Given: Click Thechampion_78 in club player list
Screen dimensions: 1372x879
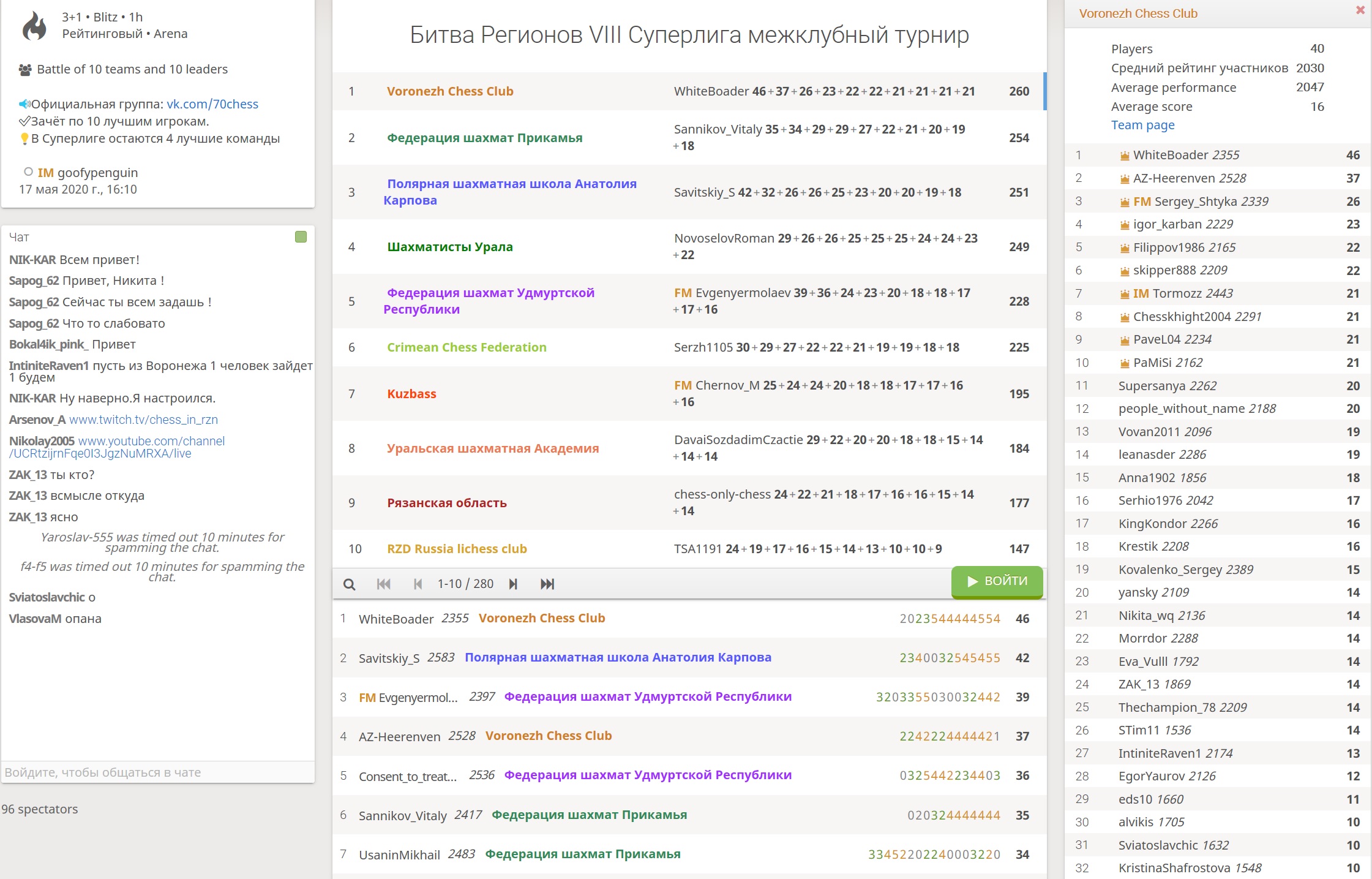Looking at the screenshot, I should 1218,707.
